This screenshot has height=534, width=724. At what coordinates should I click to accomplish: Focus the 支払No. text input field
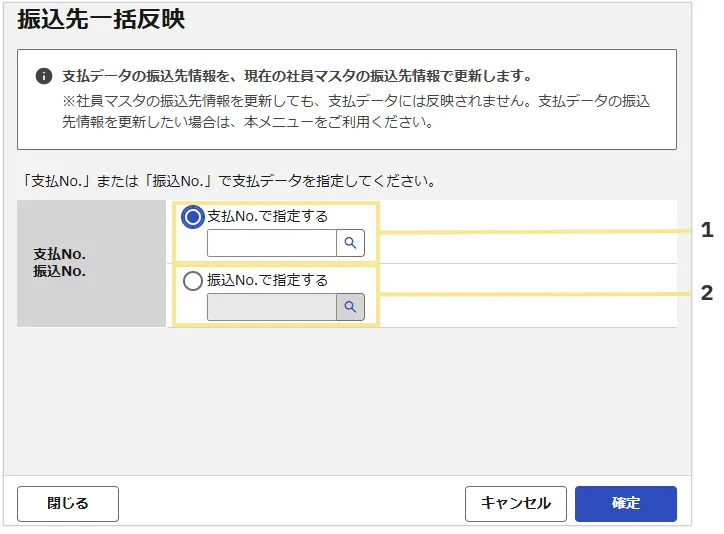[x=271, y=243]
